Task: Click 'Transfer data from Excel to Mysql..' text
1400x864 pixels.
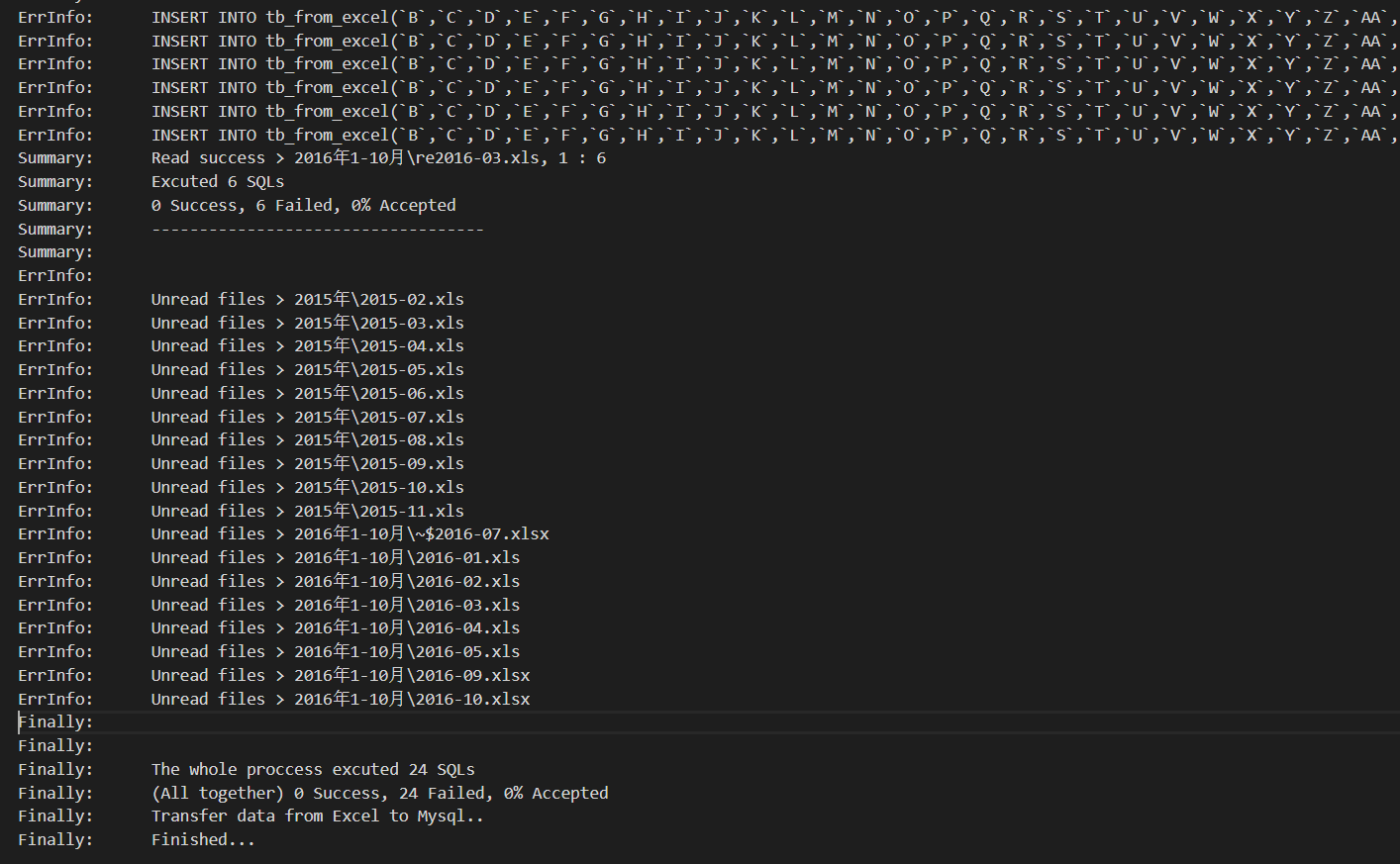Action: (318, 816)
